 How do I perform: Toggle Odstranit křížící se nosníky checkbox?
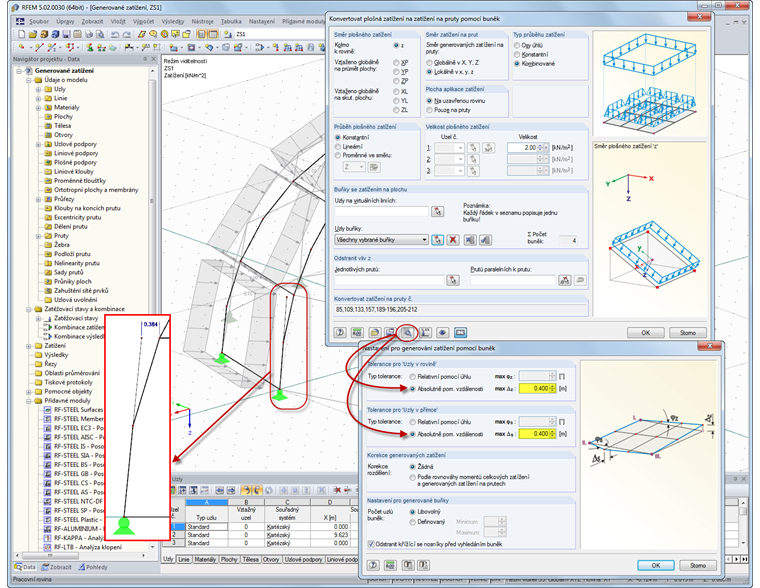[x=371, y=544]
